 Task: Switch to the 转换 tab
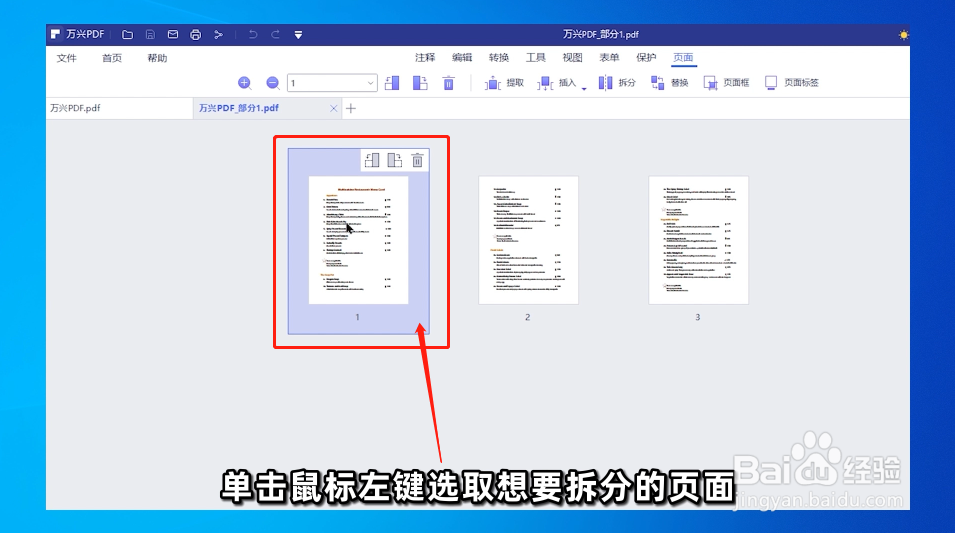499,58
